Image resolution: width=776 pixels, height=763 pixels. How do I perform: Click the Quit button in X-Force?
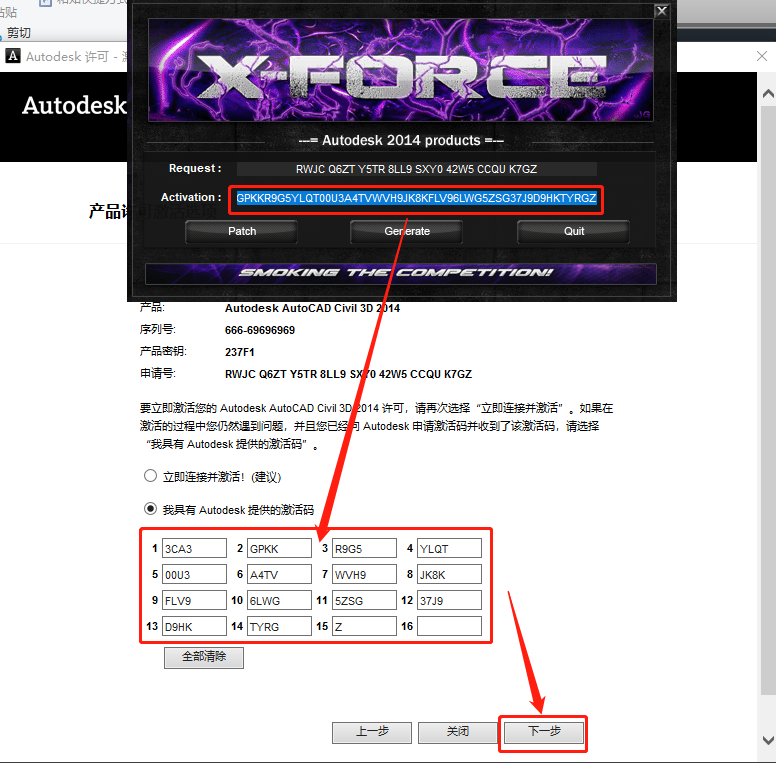(574, 232)
